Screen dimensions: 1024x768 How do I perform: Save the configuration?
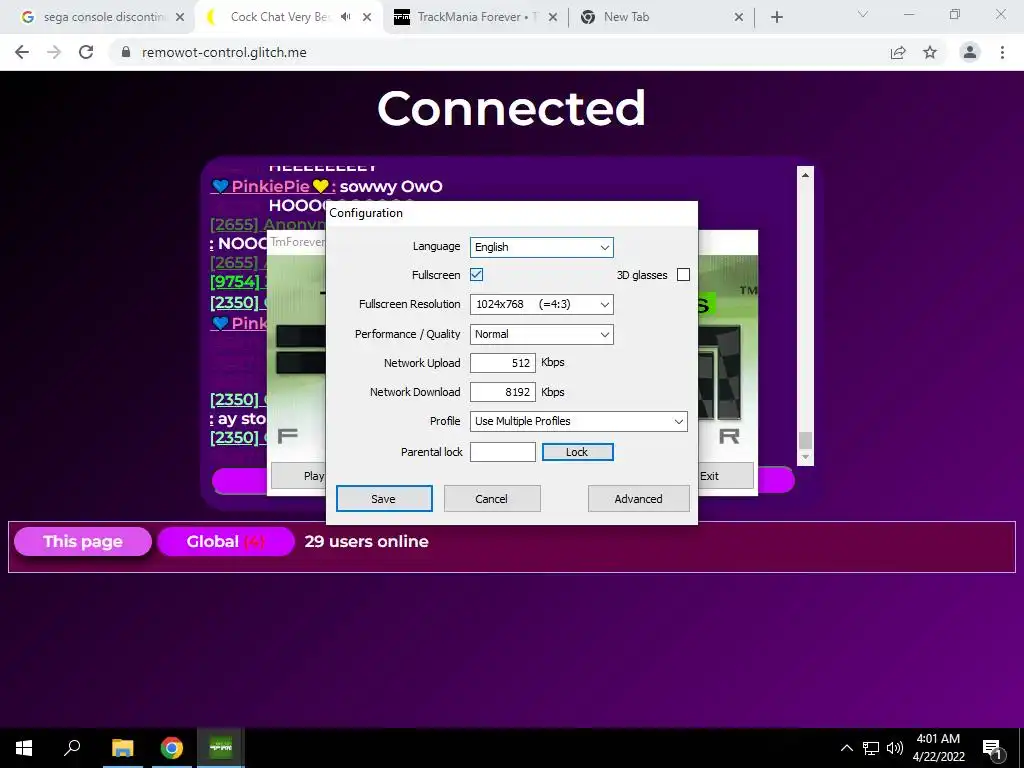384,498
